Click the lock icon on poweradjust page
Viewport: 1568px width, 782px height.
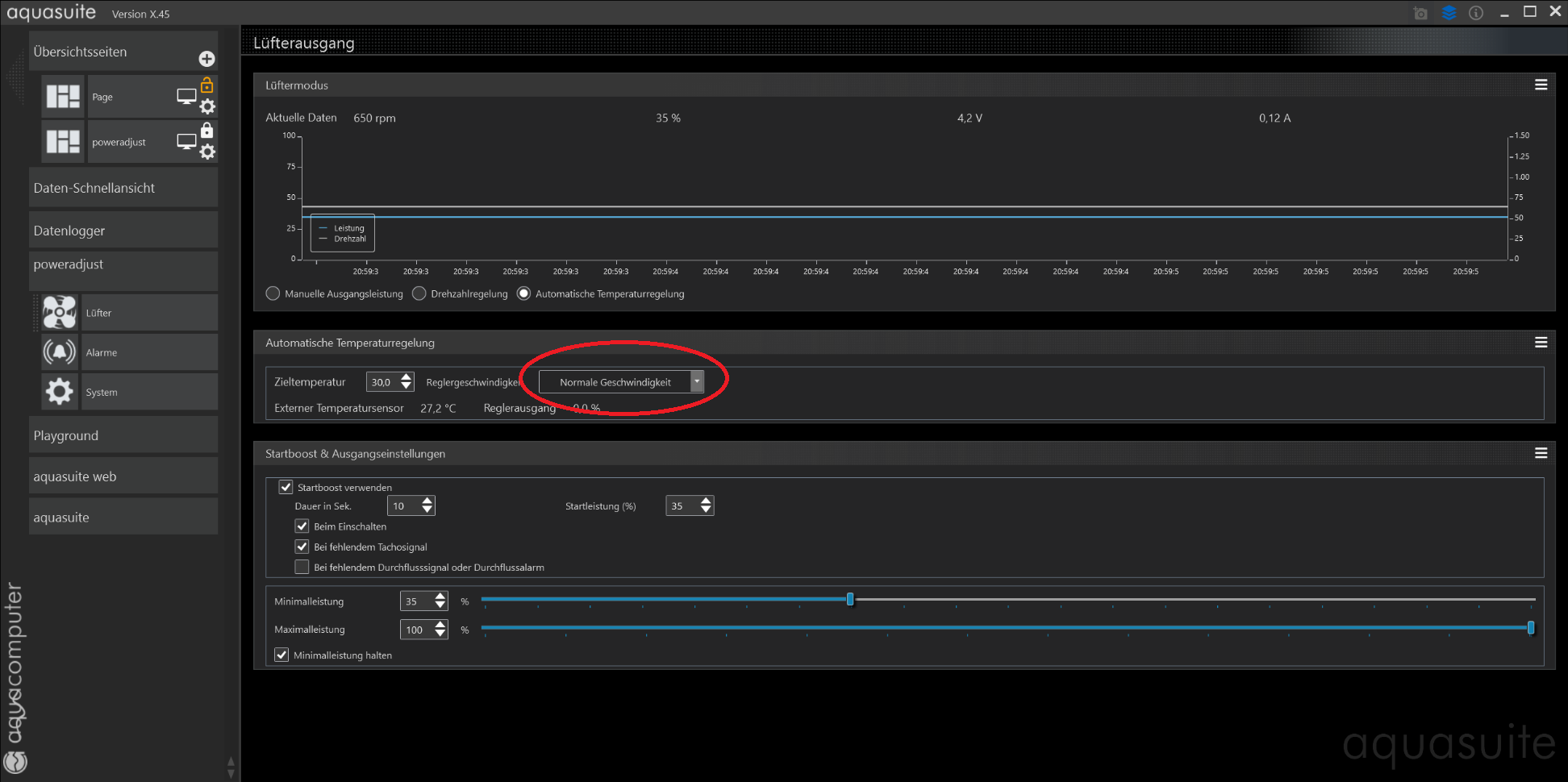207,131
